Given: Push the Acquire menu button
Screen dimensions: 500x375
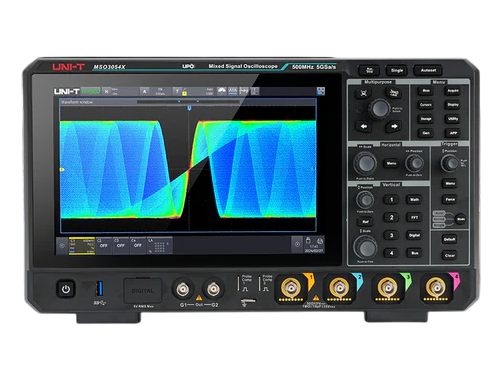Looking at the screenshot, I should (453, 90).
